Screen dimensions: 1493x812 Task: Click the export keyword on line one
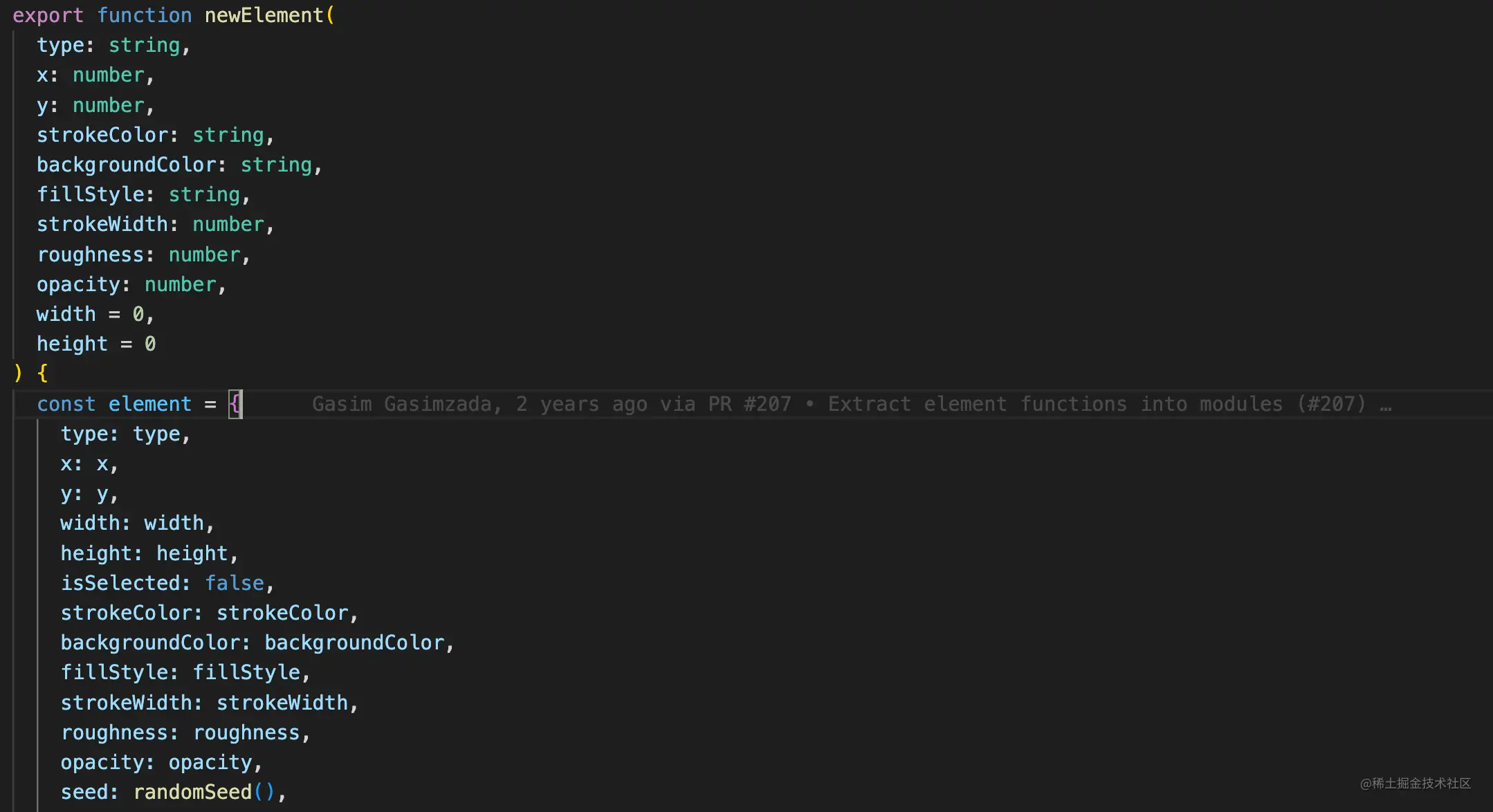pyautogui.click(x=48, y=15)
